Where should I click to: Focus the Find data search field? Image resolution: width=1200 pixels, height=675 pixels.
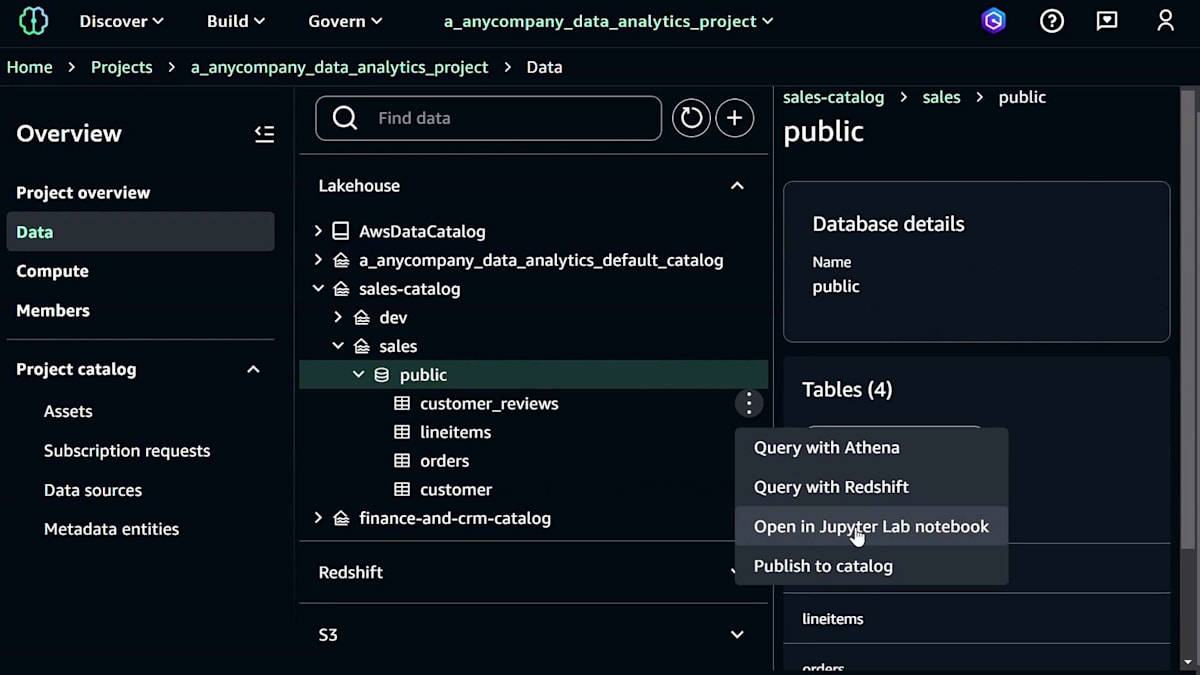(488, 118)
